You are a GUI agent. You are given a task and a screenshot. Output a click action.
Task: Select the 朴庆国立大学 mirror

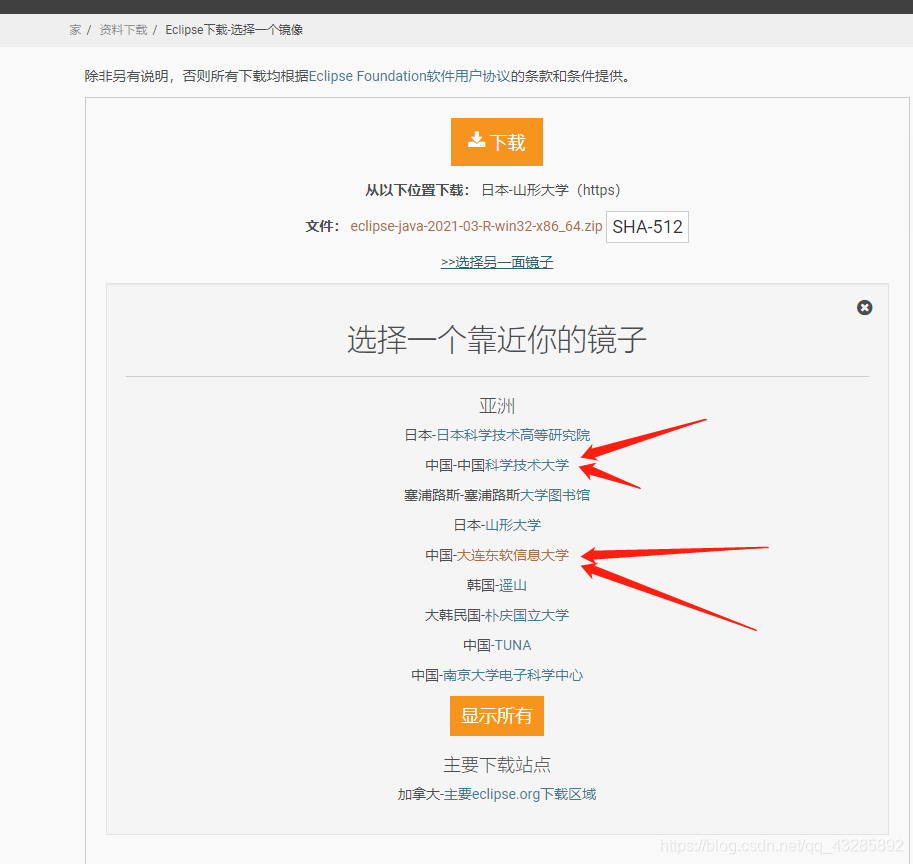pyautogui.click(x=527, y=615)
